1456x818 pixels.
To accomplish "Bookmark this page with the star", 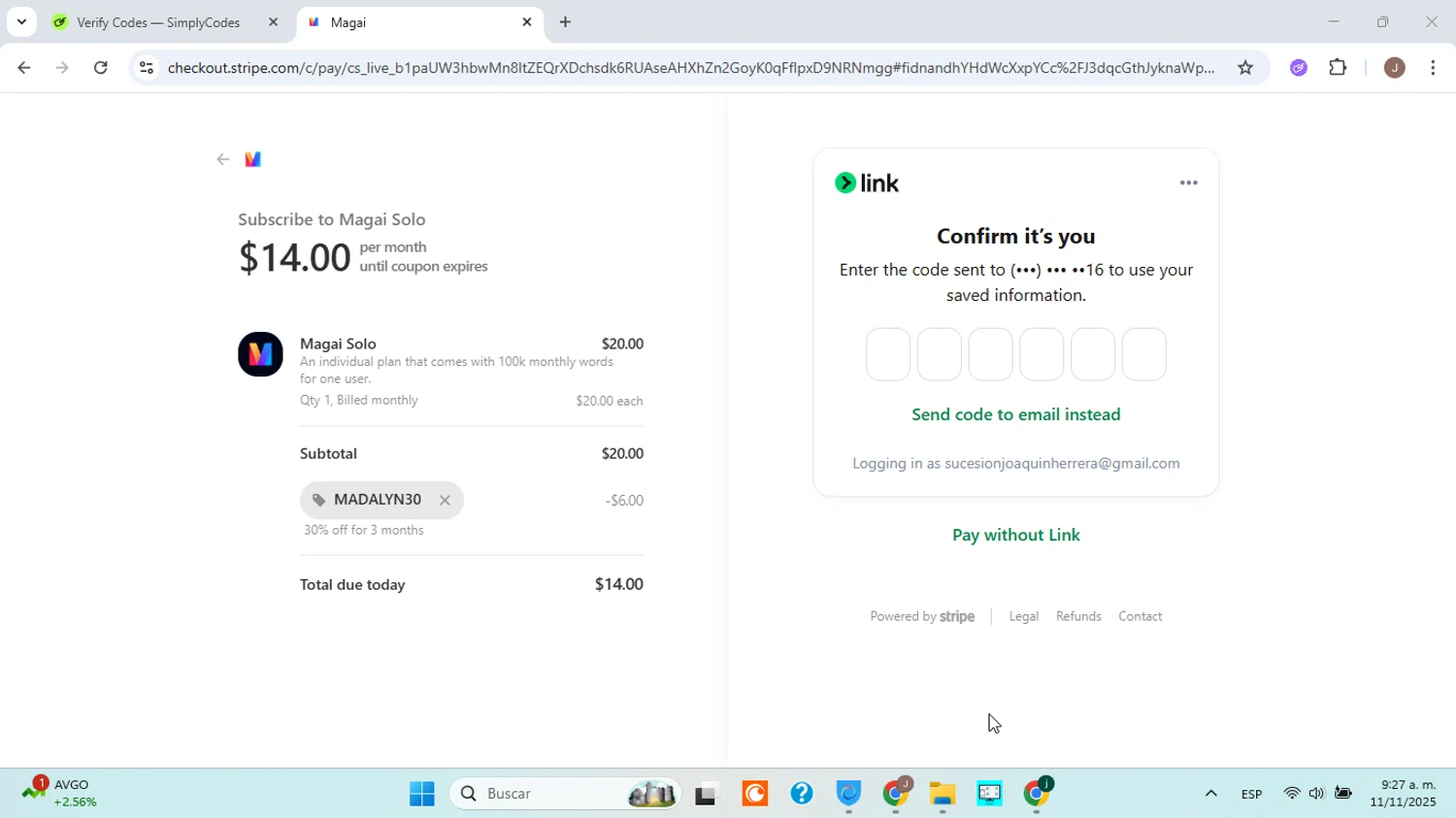I will click(1245, 68).
